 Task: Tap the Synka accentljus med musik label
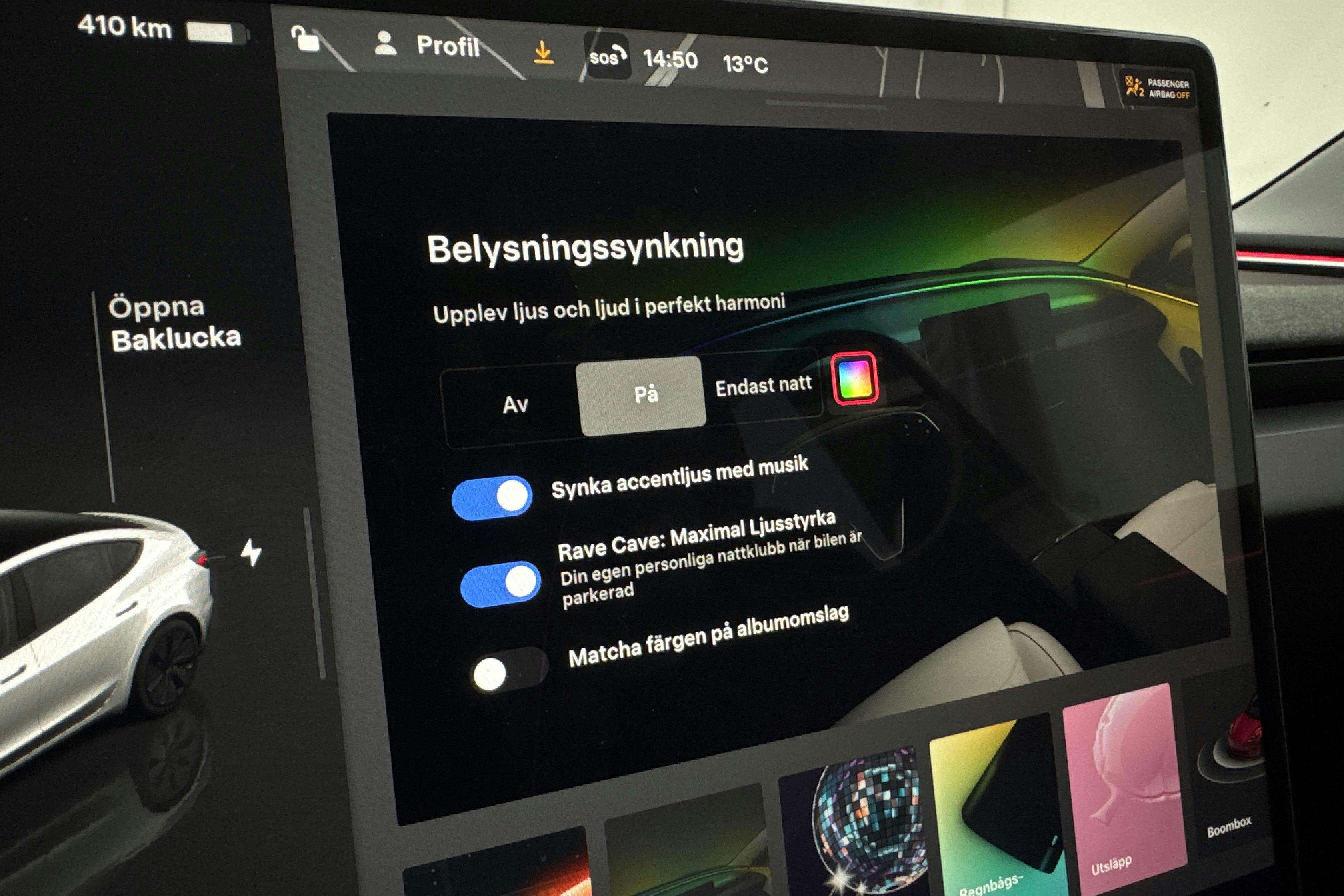tap(680, 477)
